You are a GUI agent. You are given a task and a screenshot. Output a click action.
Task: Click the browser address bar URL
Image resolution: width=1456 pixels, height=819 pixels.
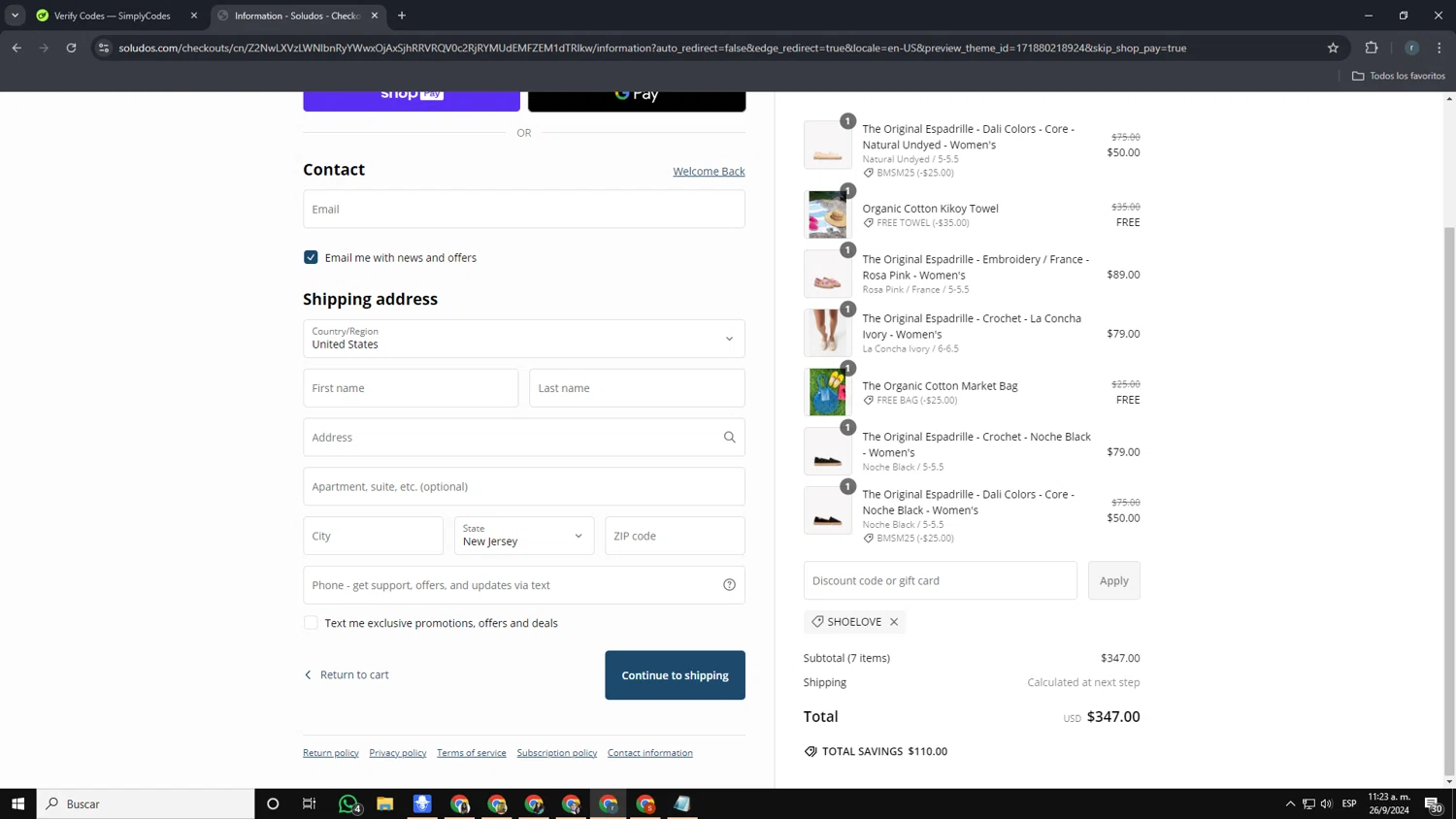(x=652, y=48)
